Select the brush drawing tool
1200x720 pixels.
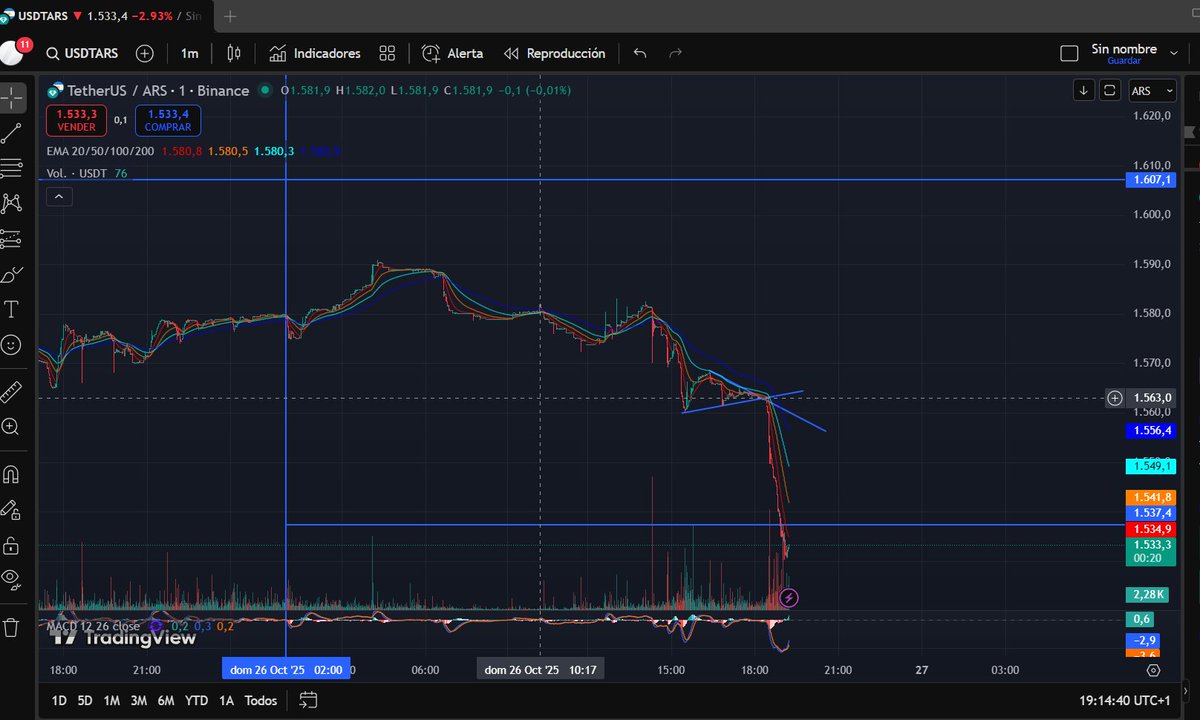(12, 274)
